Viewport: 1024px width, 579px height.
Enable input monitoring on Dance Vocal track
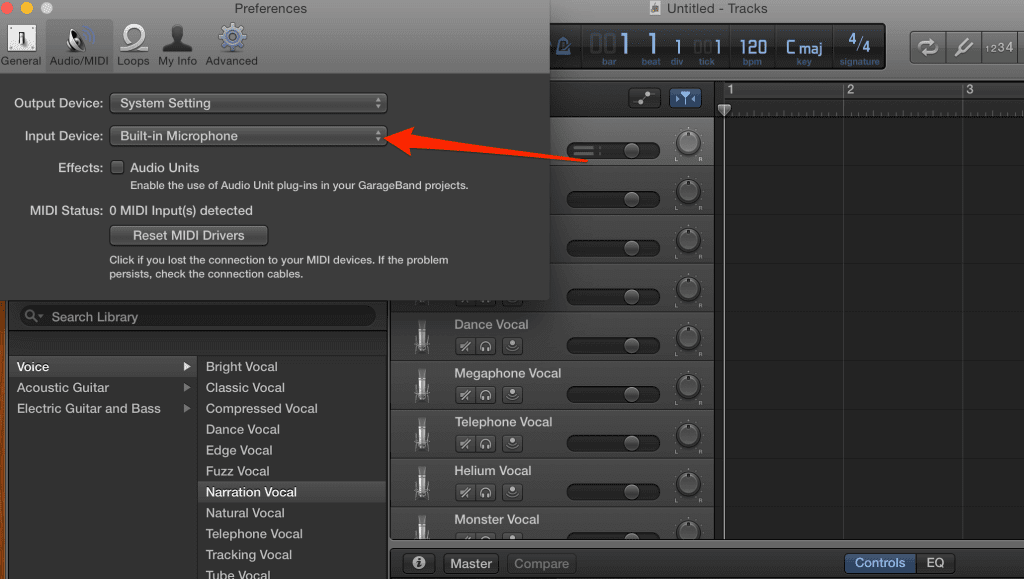tap(513, 346)
